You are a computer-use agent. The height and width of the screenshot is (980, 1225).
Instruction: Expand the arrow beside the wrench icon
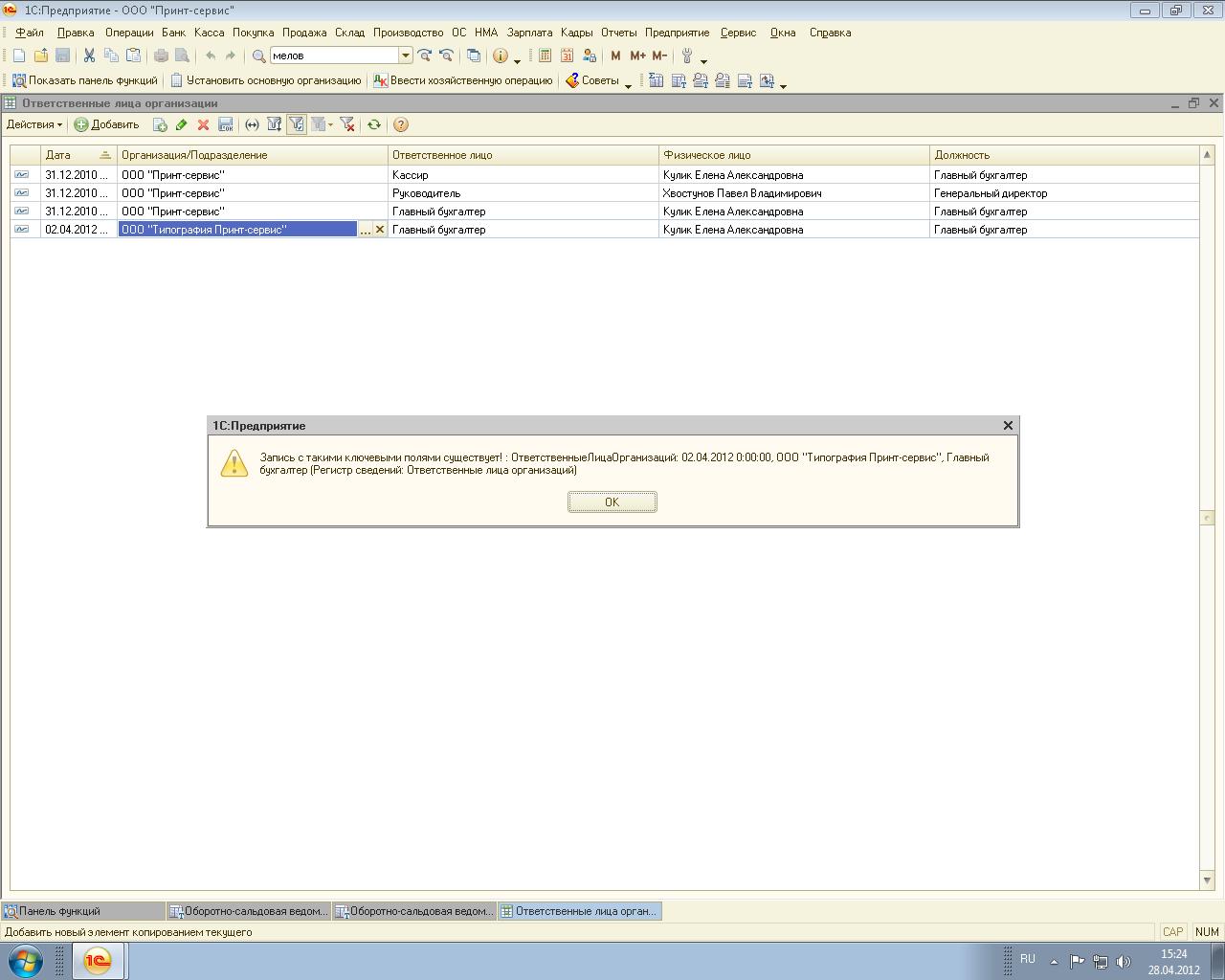pyautogui.click(x=704, y=60)
